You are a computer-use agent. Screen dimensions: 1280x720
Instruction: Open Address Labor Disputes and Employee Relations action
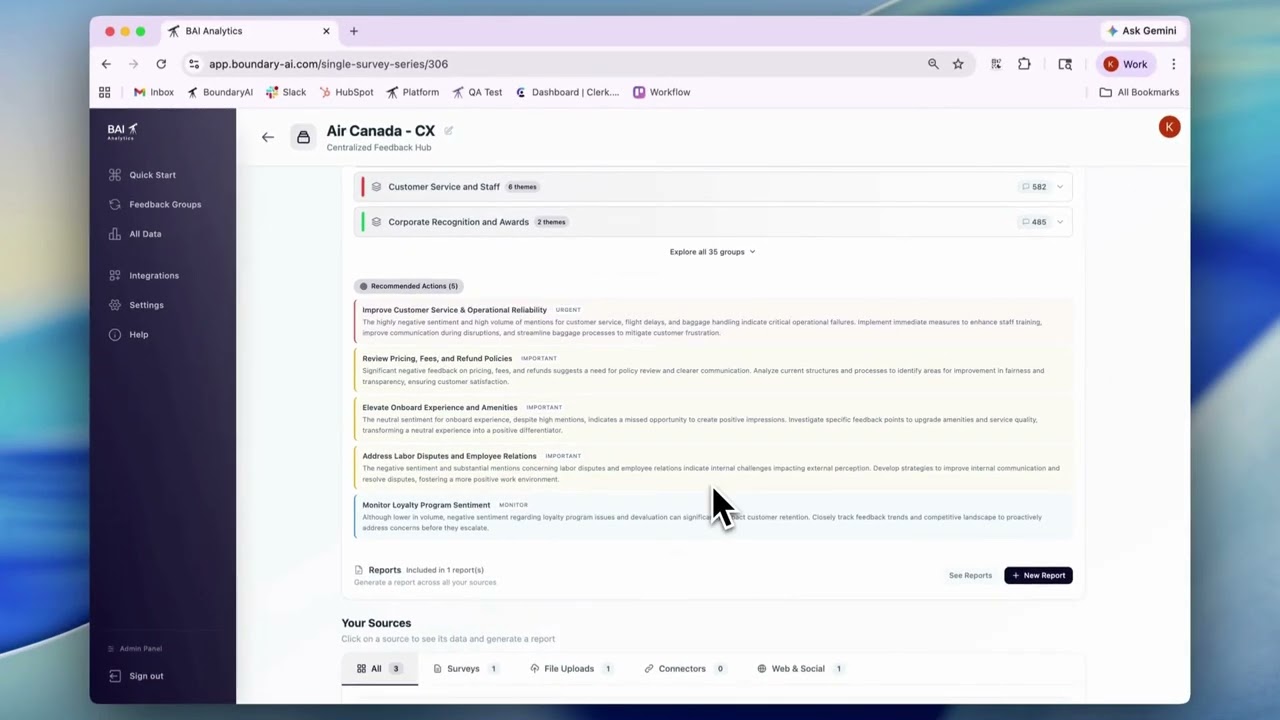pyautogui.click(x=713, y=467)
